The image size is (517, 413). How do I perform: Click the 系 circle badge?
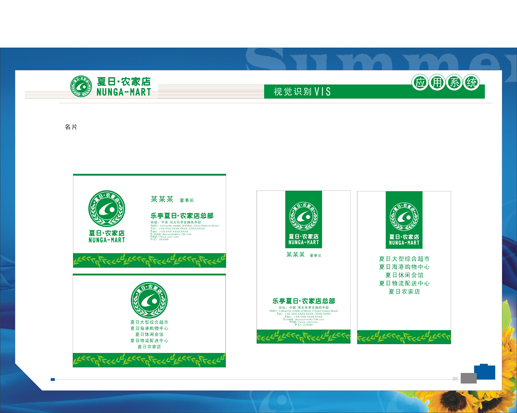tap(454, 82)
